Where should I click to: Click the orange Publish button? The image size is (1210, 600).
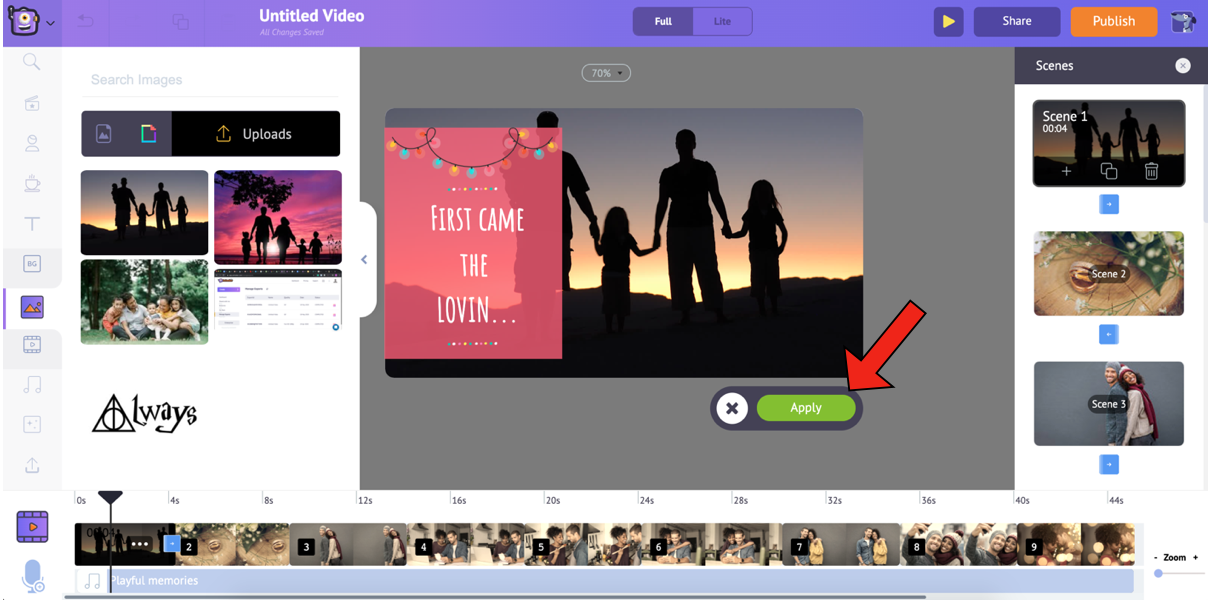(x=1113, y=21)
